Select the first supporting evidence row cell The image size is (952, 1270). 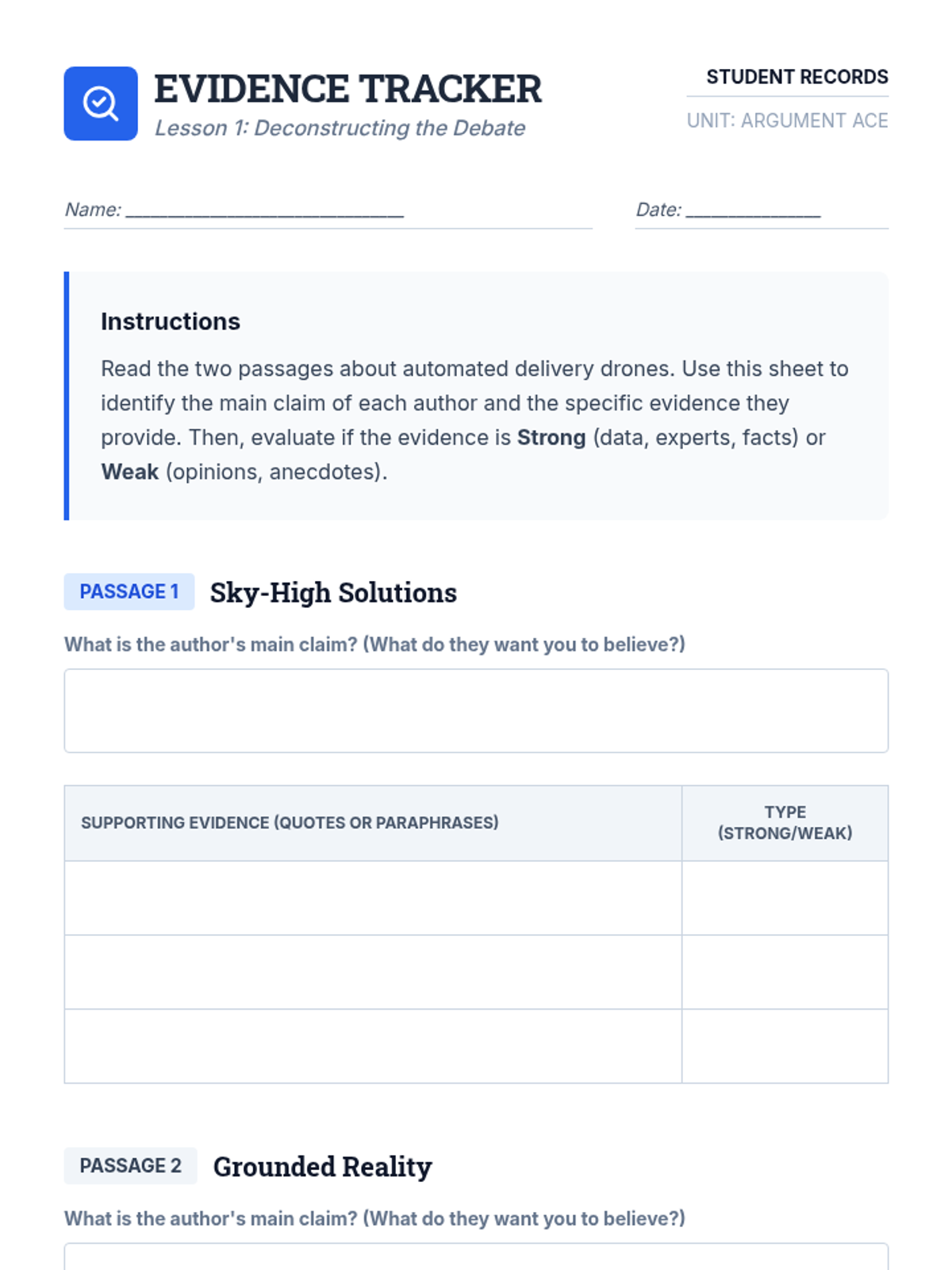click(x=373, y=898)
